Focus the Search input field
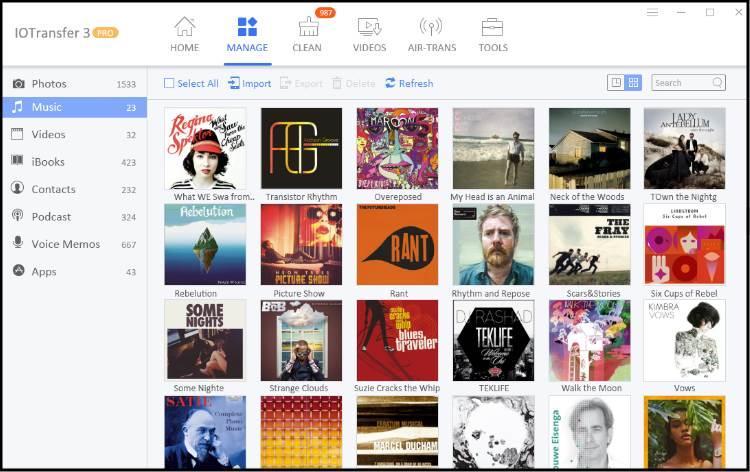 point(688,83)
